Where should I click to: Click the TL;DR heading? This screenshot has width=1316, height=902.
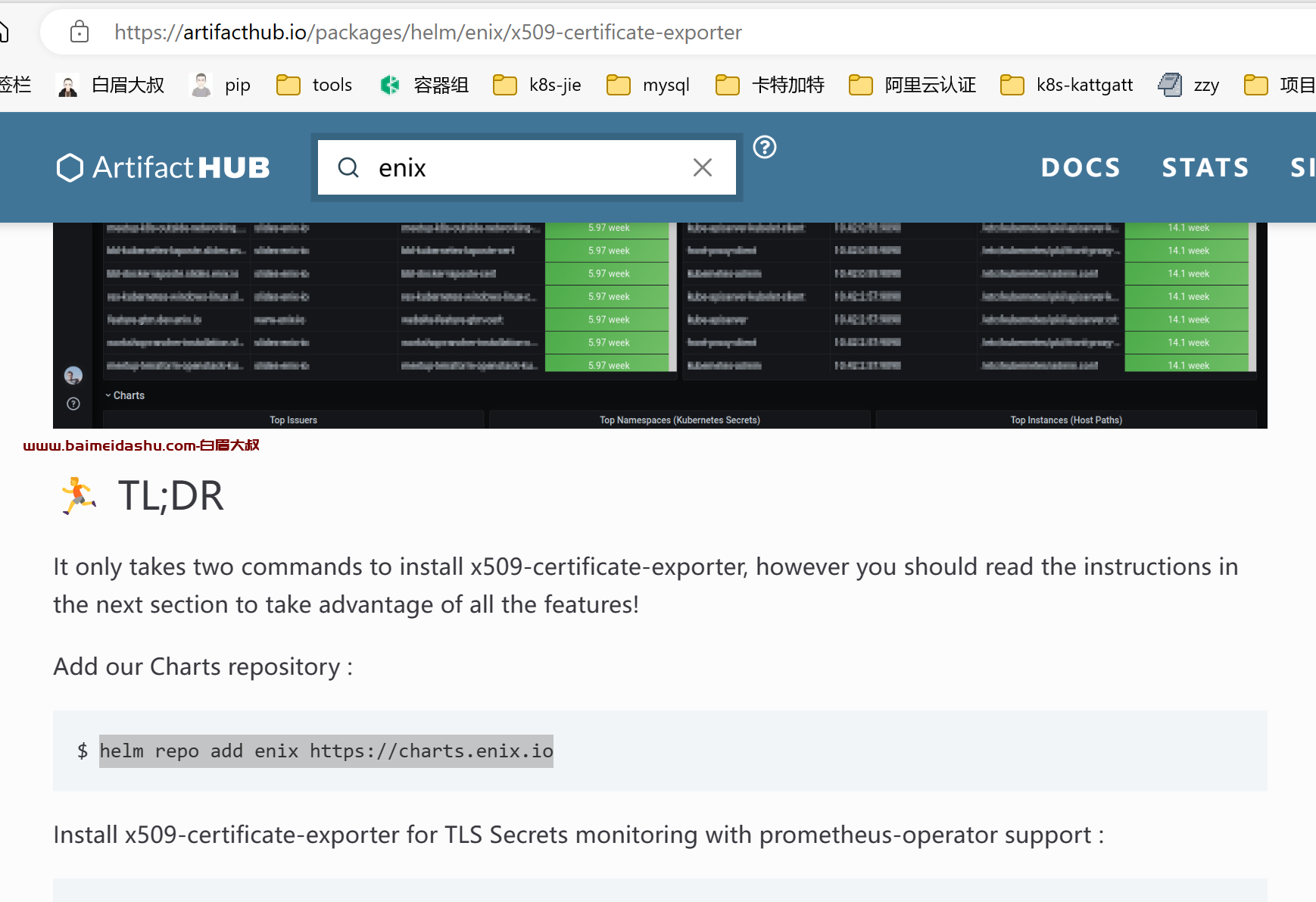point(171,496)
